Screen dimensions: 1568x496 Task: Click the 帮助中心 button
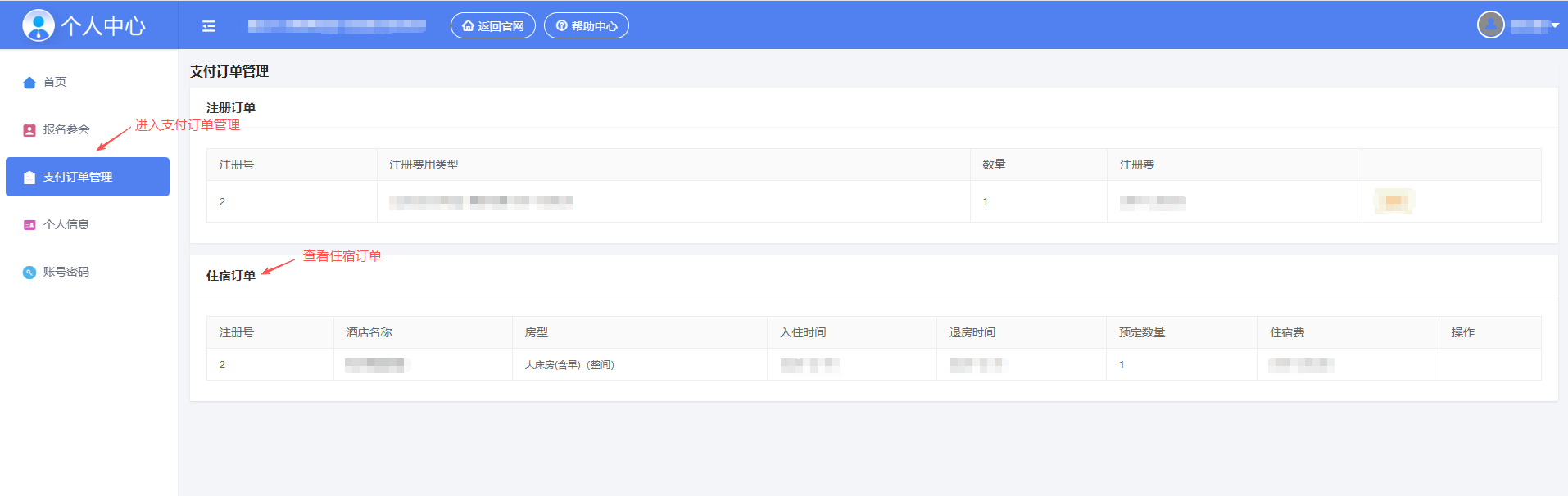pyautogui.click(x=587, y=25)
